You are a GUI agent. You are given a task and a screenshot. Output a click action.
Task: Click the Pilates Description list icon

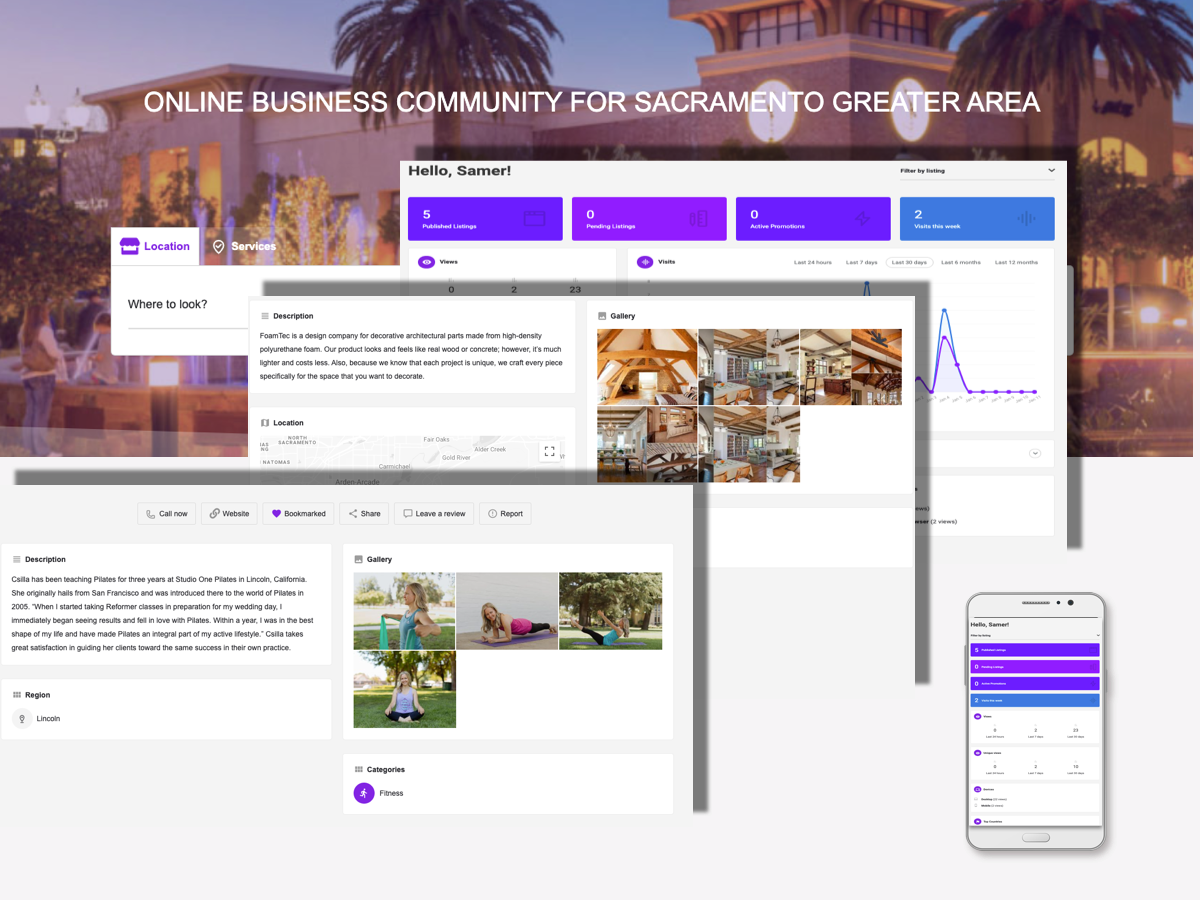(x=17, y=560)
